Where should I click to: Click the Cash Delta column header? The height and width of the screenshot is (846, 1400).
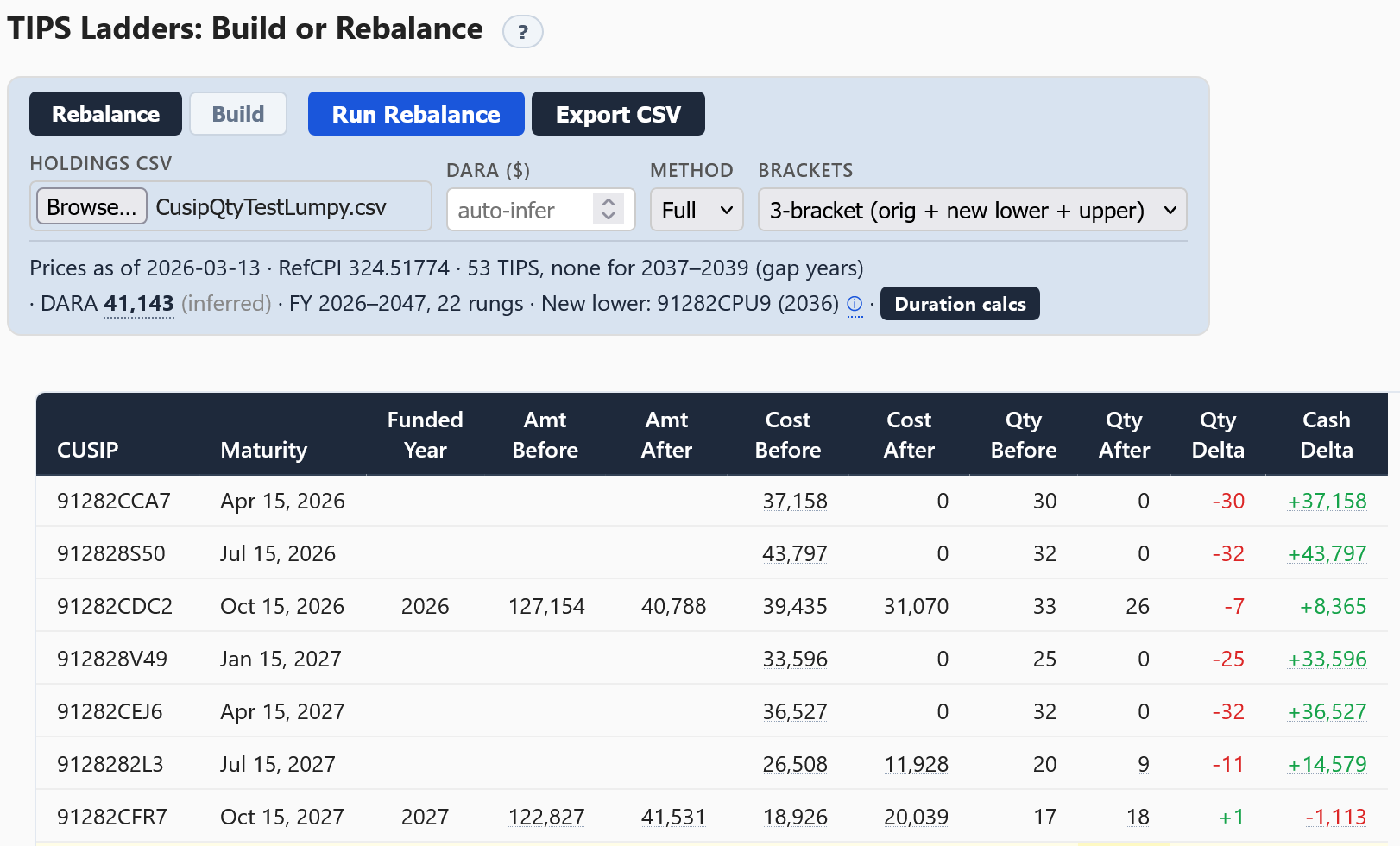[1326, 434]
